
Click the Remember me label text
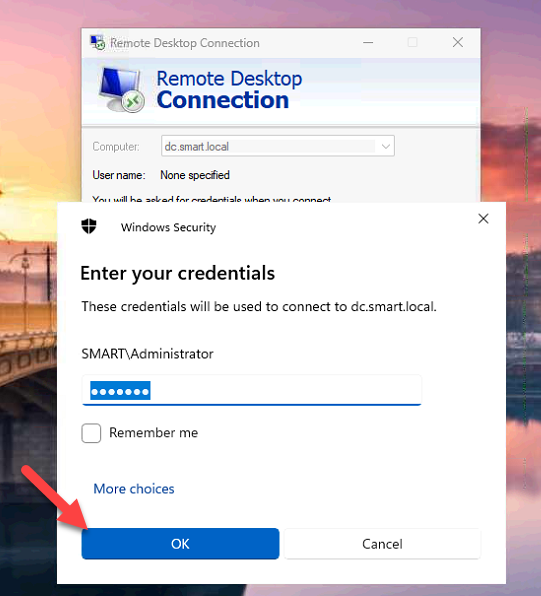coord(154,433)
